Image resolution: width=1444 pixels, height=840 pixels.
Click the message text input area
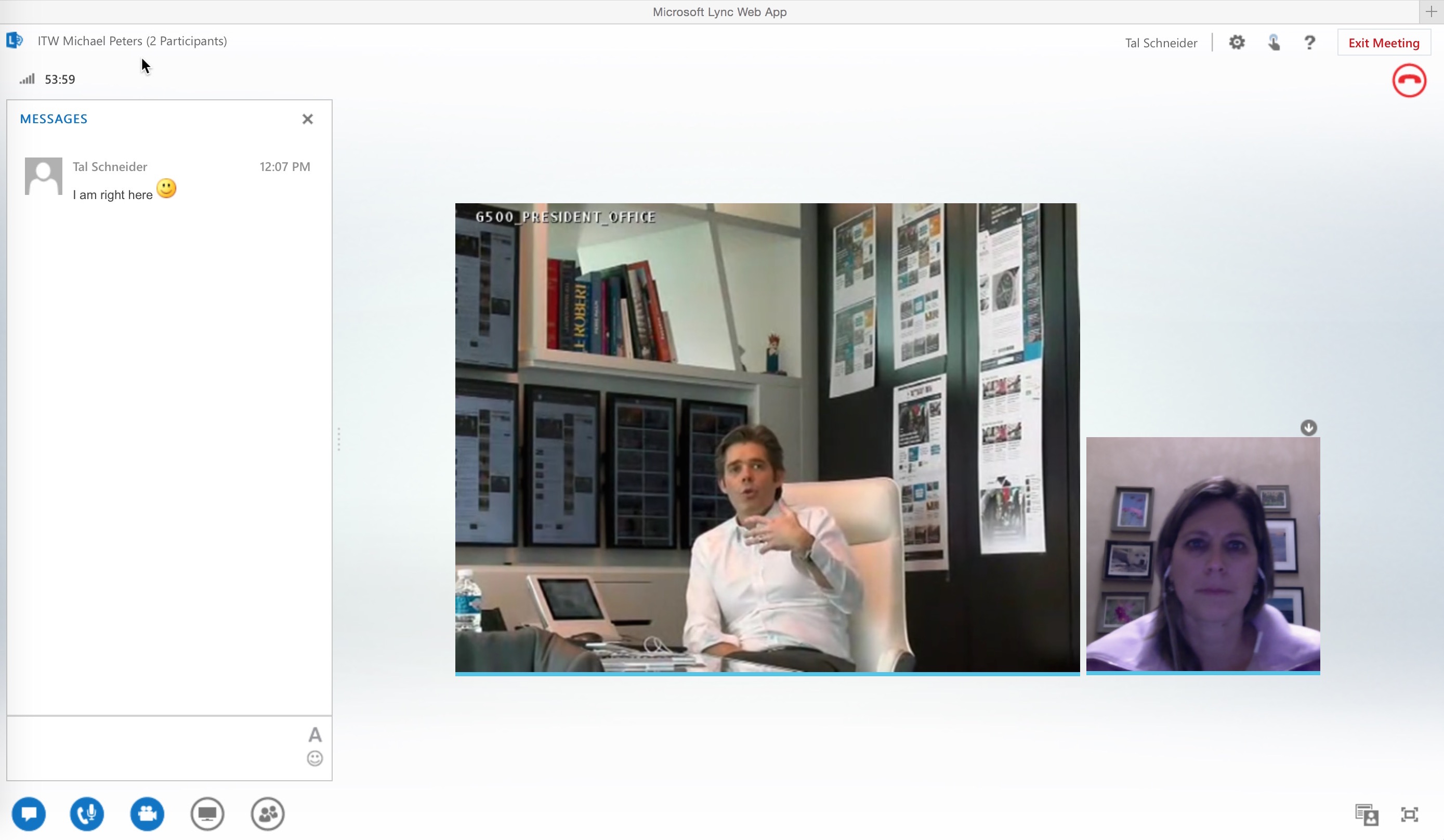155,748
